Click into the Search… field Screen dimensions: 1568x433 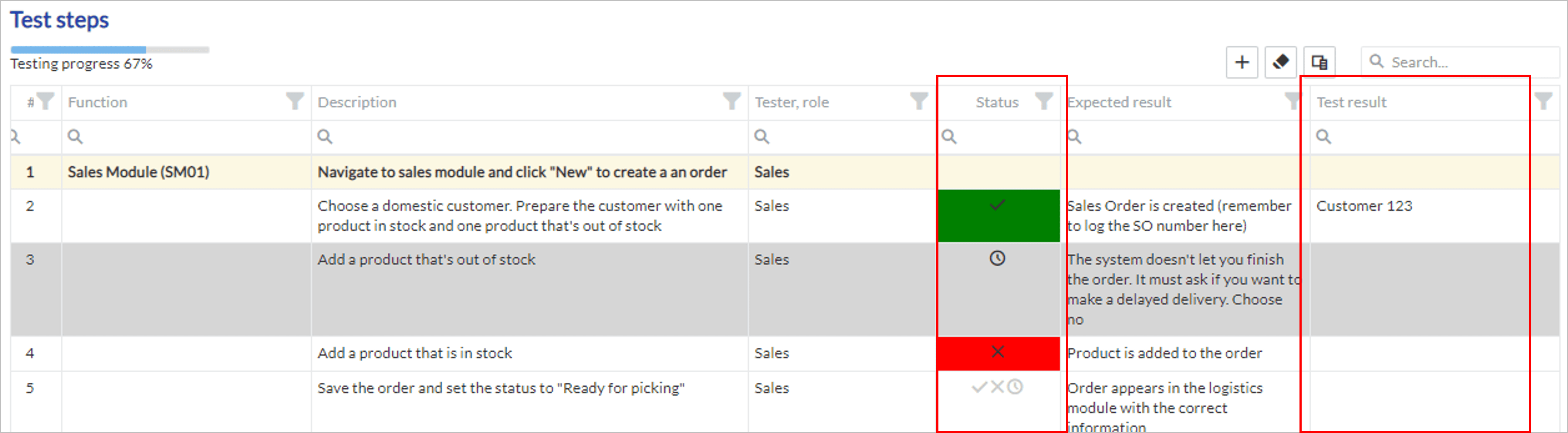(1461, 62)
